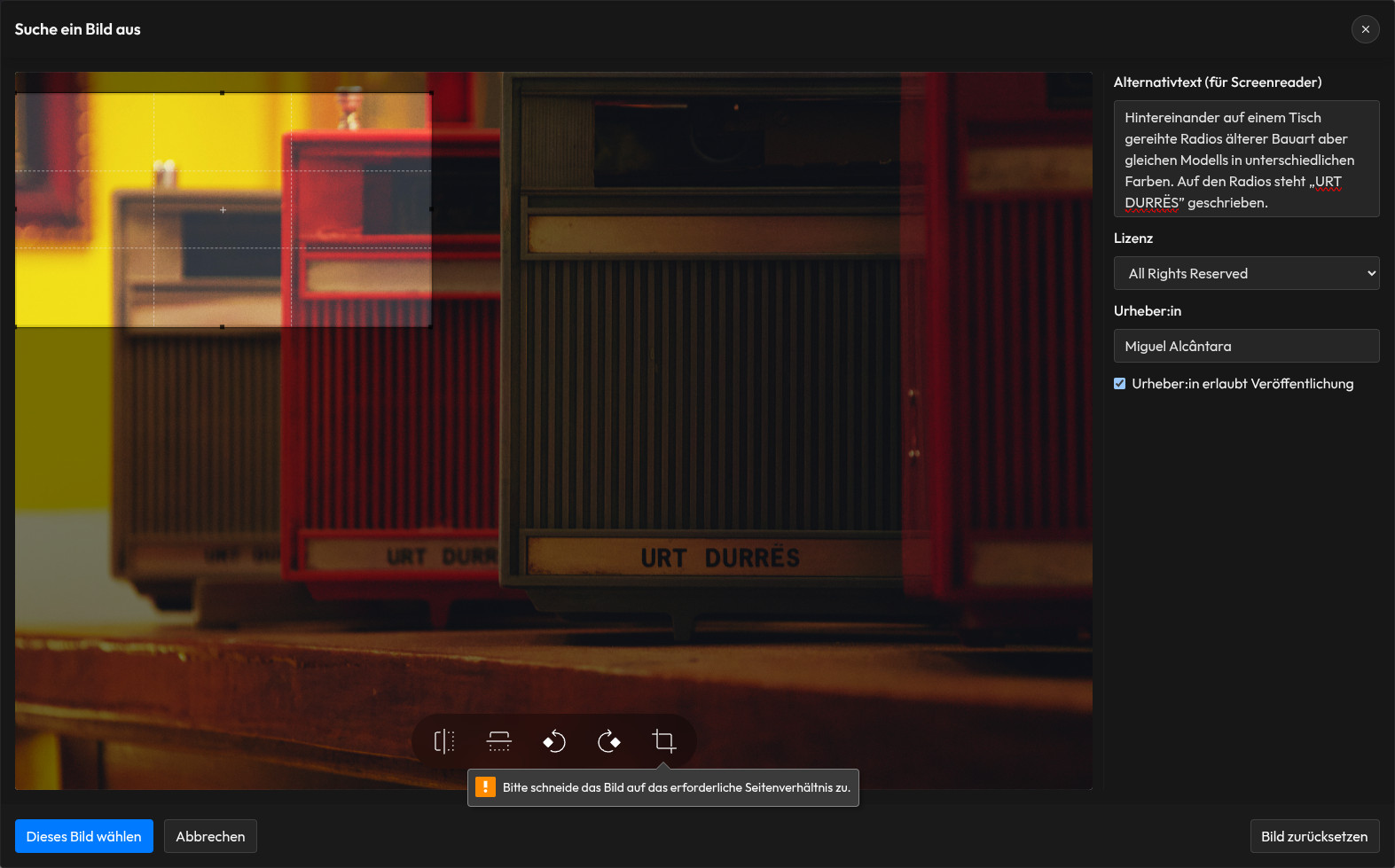The height and width of the screenshot is (868, 1395).
Task: Click the 'Bitte schneide das Bild' warning text
Action: (677, 787)
